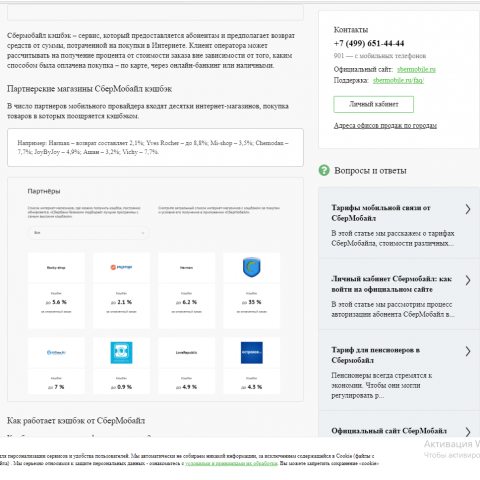Open article Личный кабинет Сбермобайл: как войти
The width and height of the screenshot is (480, 480).
[x=391, y=284]
